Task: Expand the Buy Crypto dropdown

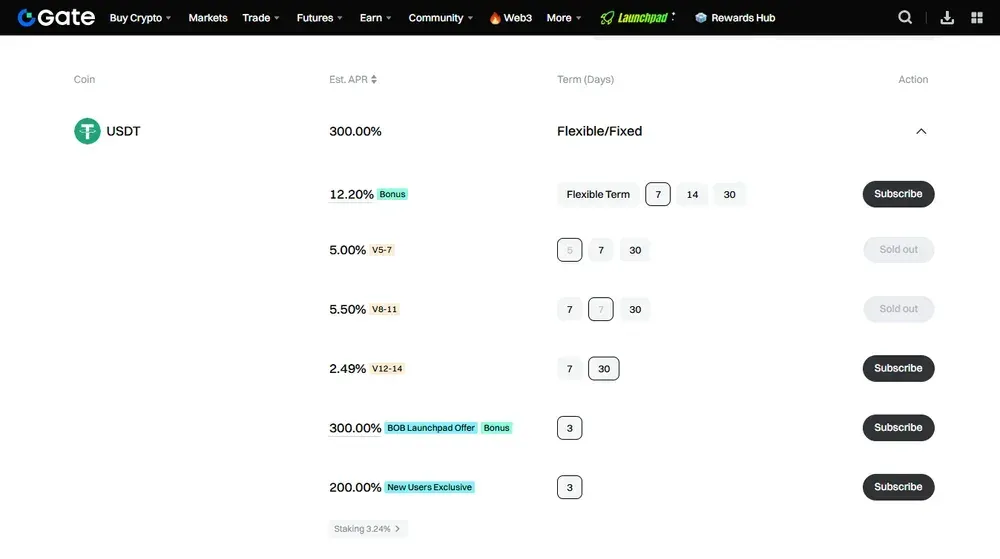Action: 140,18
